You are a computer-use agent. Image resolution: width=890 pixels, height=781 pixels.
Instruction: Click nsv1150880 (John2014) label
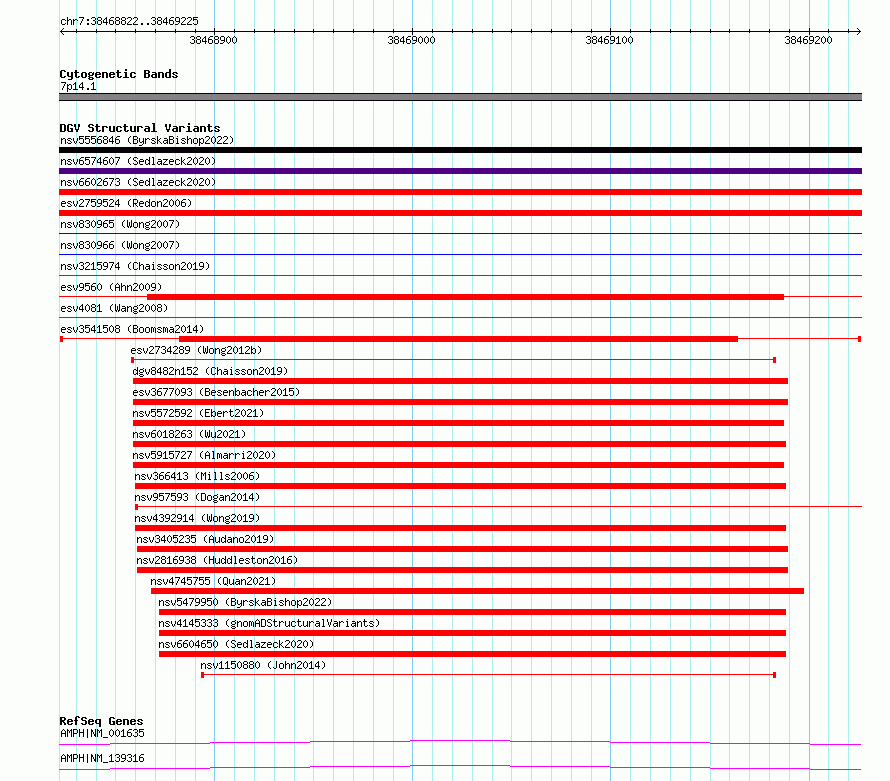coord(263,665)
